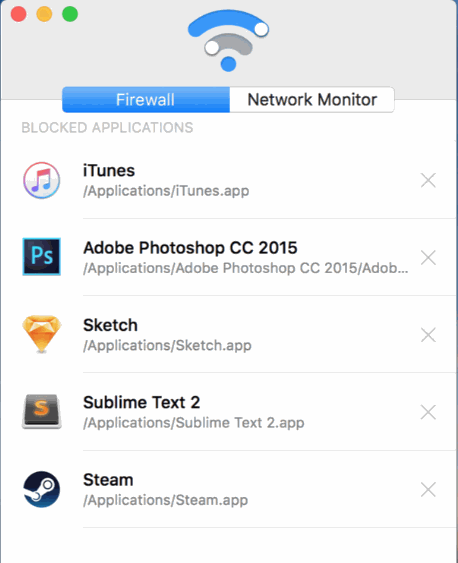Viewport: 458px width, 563px height.
Task: Select the Adobe Photoshop CC 2015 title
Action: click(190, 247)
